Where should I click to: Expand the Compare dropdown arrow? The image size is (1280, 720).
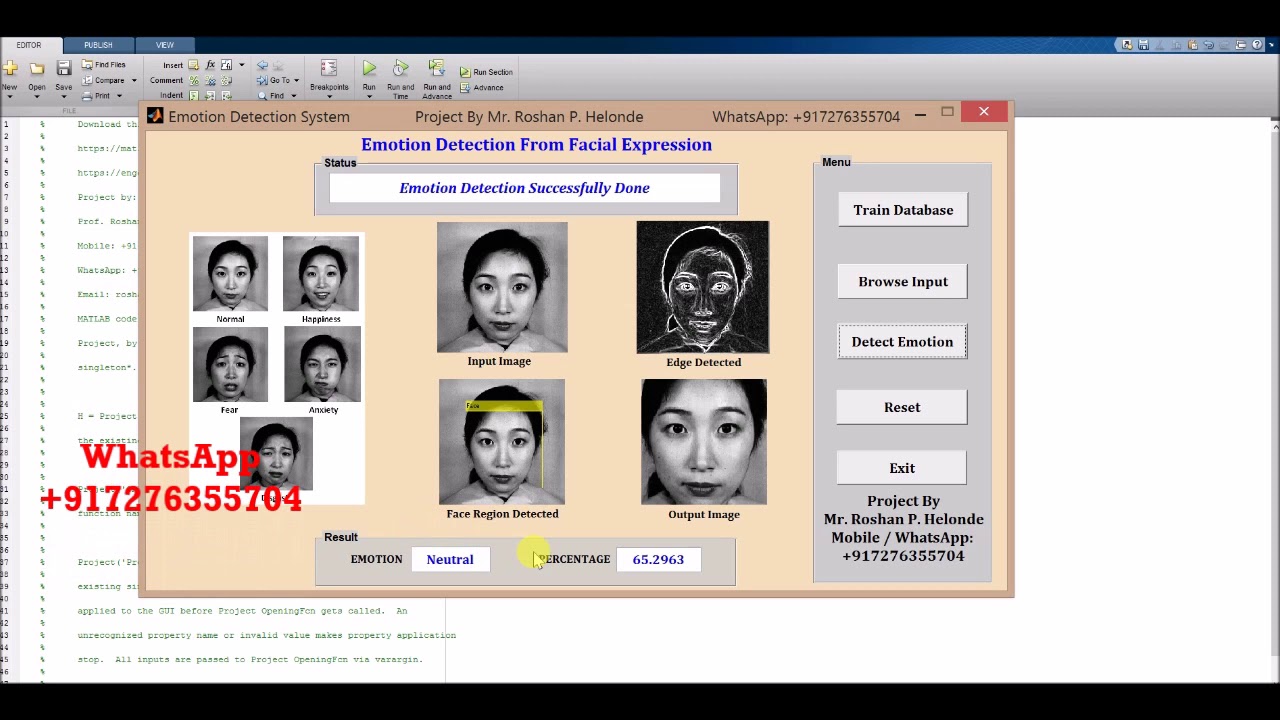click(x=134, y=80)
